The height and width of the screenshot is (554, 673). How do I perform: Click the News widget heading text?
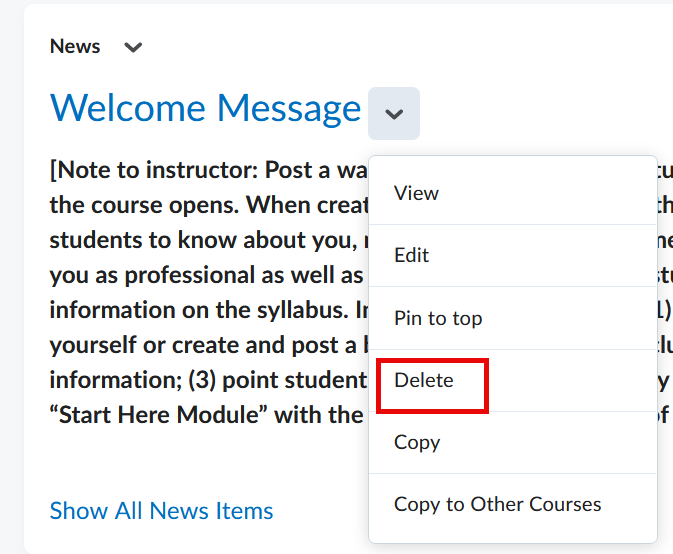pos(75,46)
